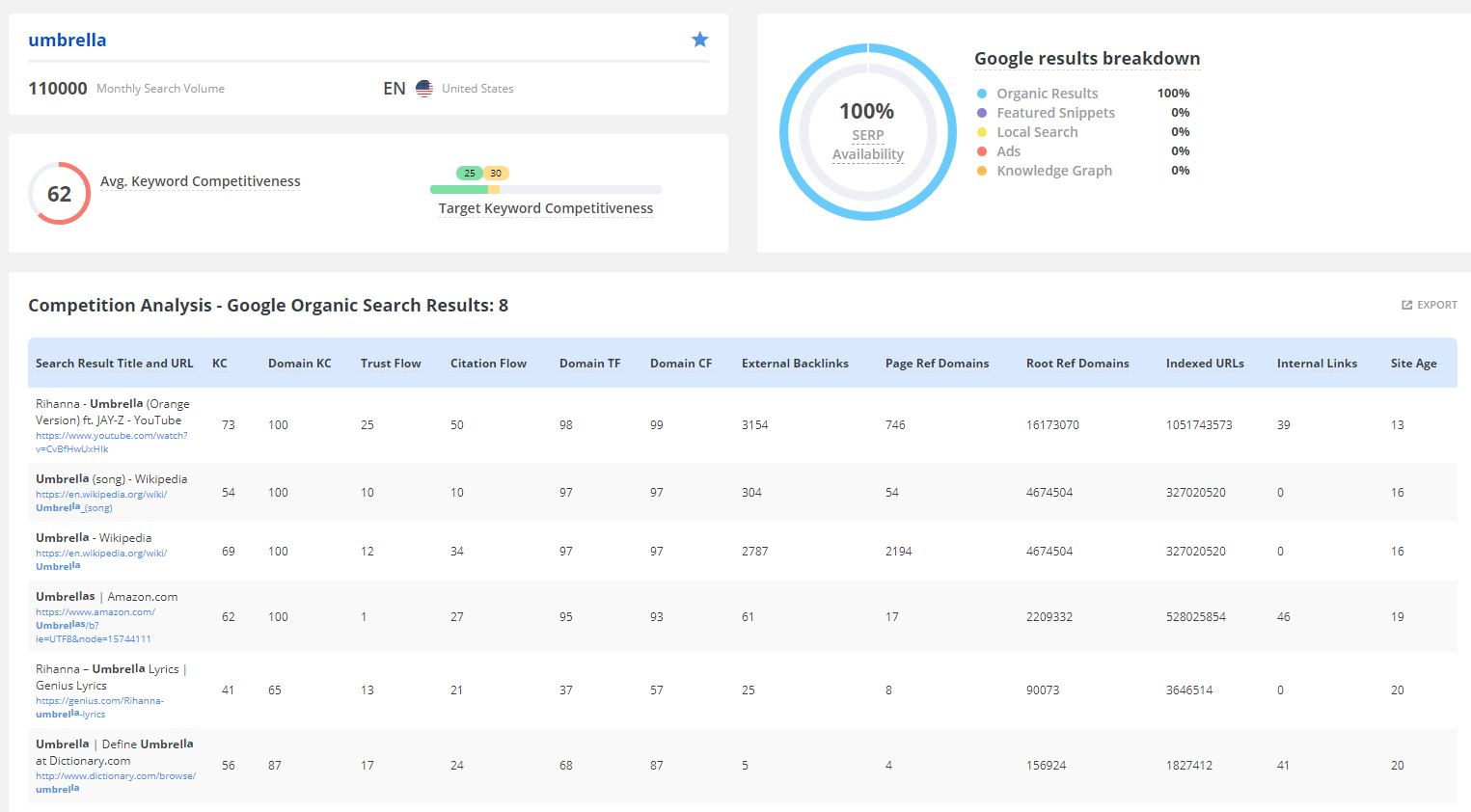Sort by Domain CF column header
The image size is (1471, 812).
click(x=681, y=364)
